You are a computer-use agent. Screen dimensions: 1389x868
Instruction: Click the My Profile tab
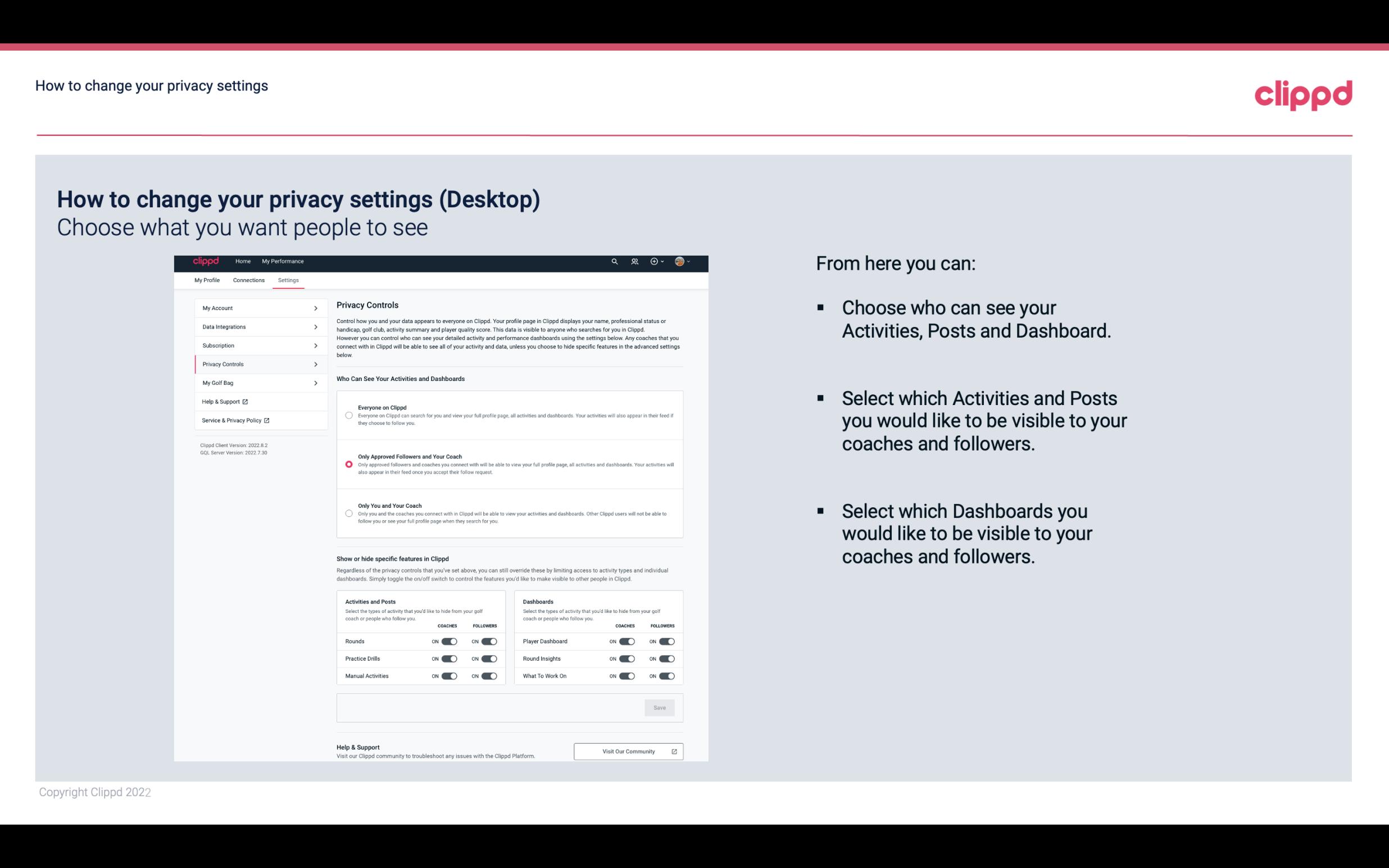click(x=207, y=280)
